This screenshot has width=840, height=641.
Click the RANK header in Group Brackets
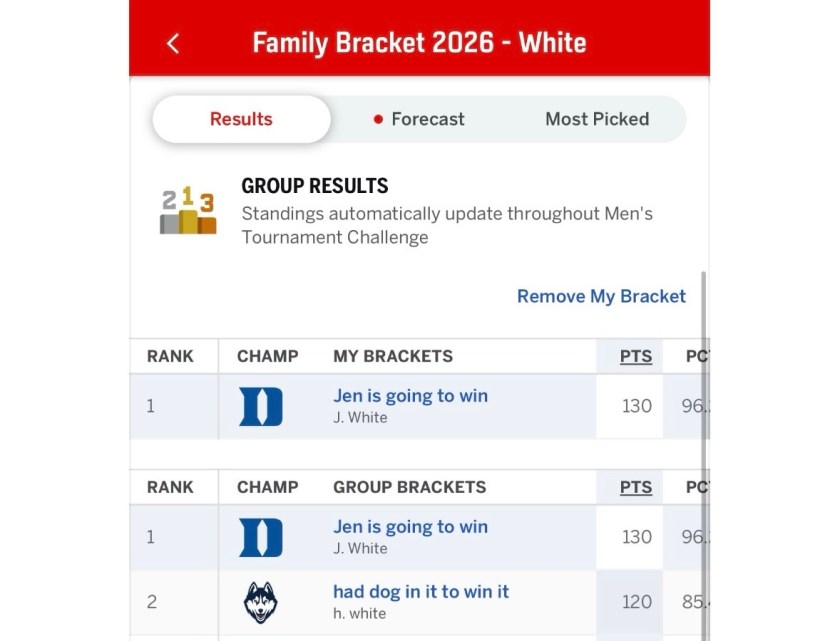tap(170, 487)
